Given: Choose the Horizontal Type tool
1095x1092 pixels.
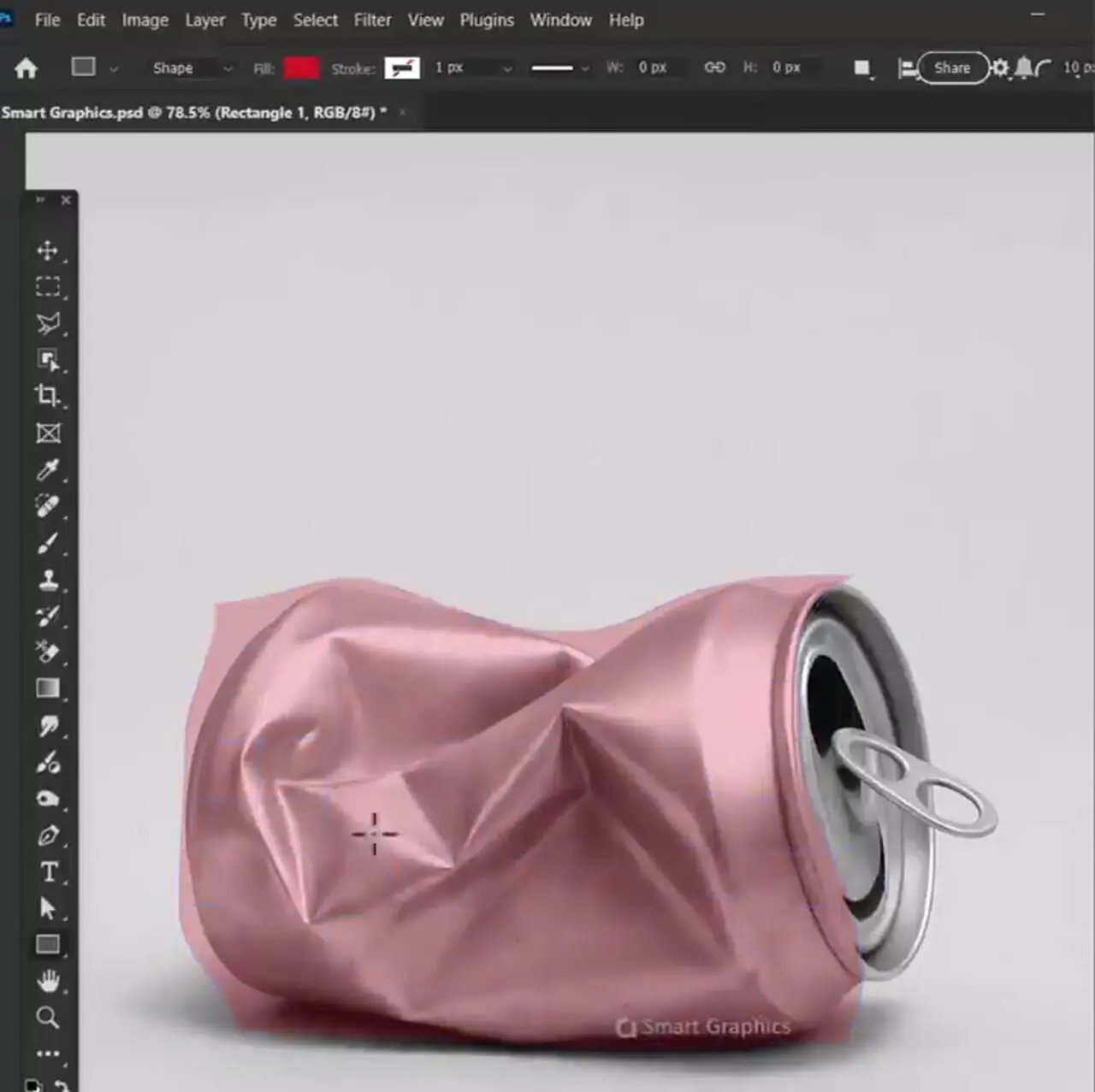Looking at the screenshot, I should pos(48,872).
